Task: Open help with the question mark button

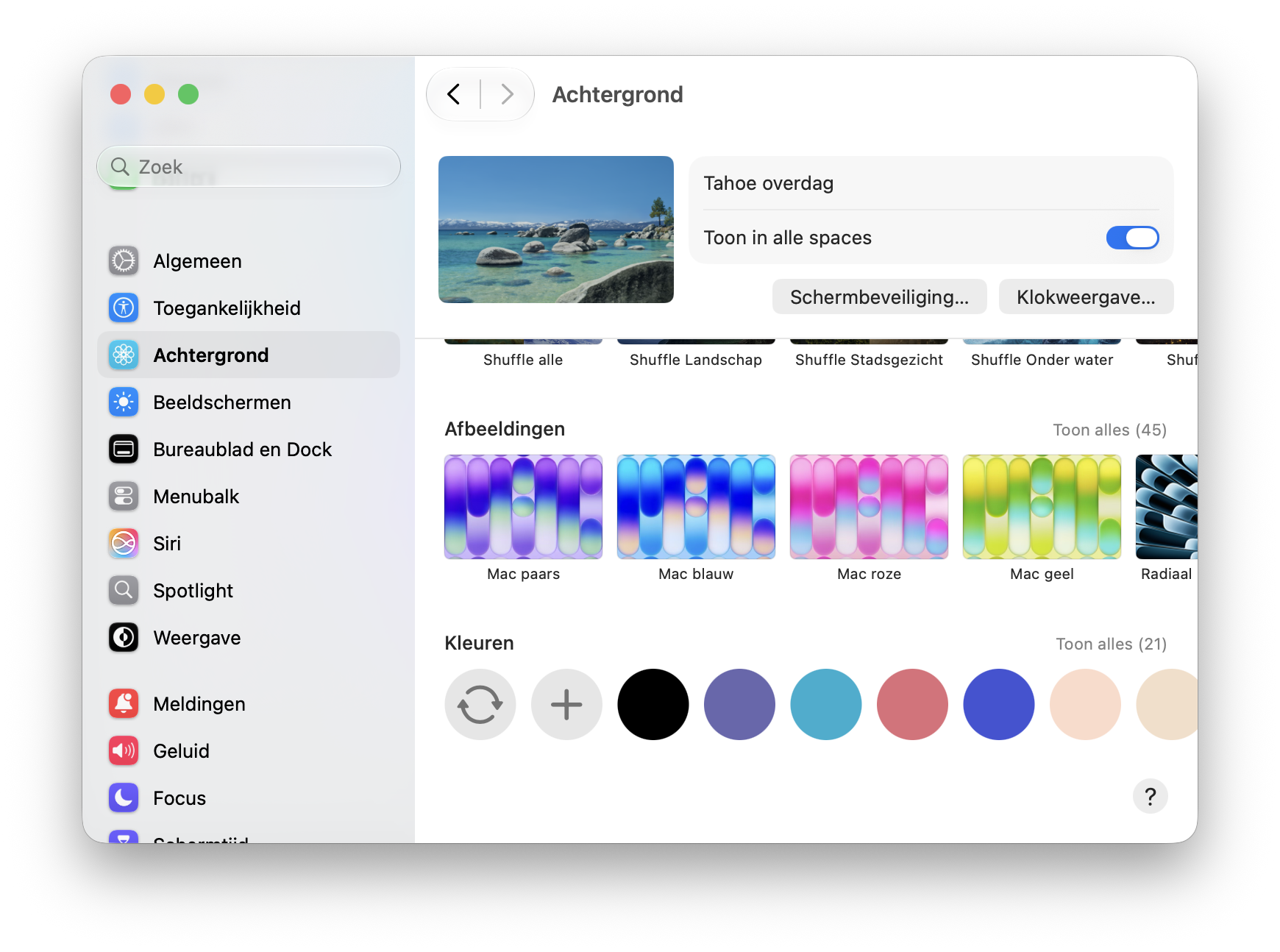Action: pos(1151,797)
